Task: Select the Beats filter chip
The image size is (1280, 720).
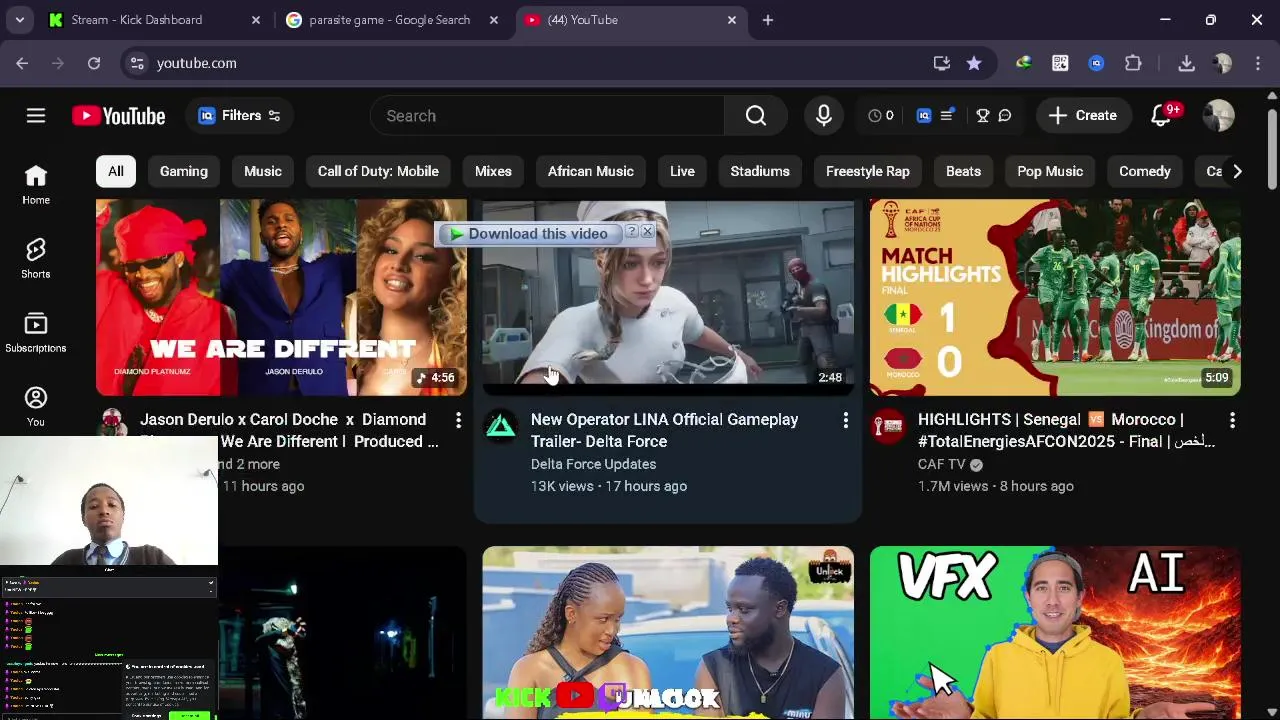Action: (x=964, y=171)
